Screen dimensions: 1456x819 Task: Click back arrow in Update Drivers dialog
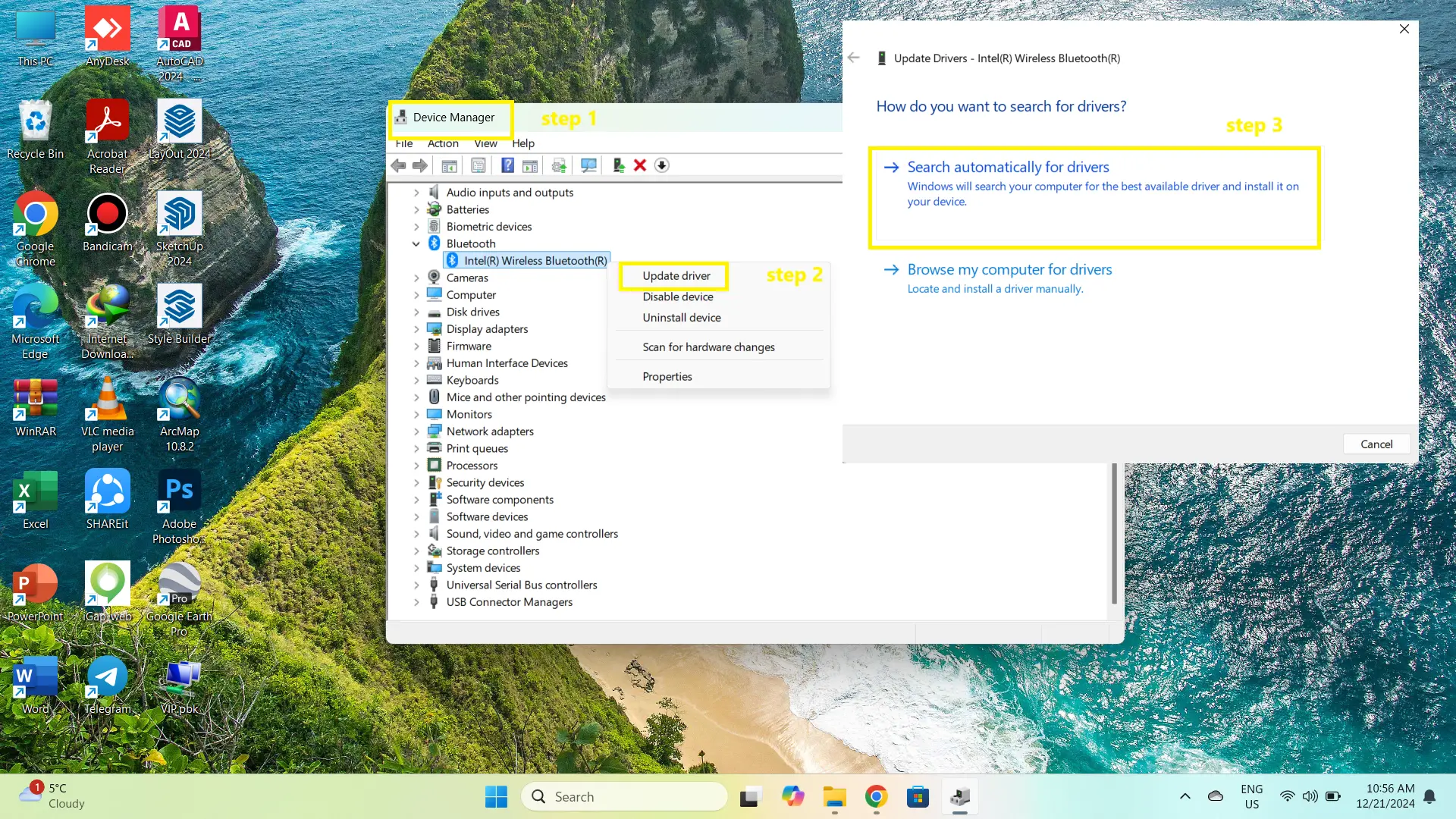[854, 58]
